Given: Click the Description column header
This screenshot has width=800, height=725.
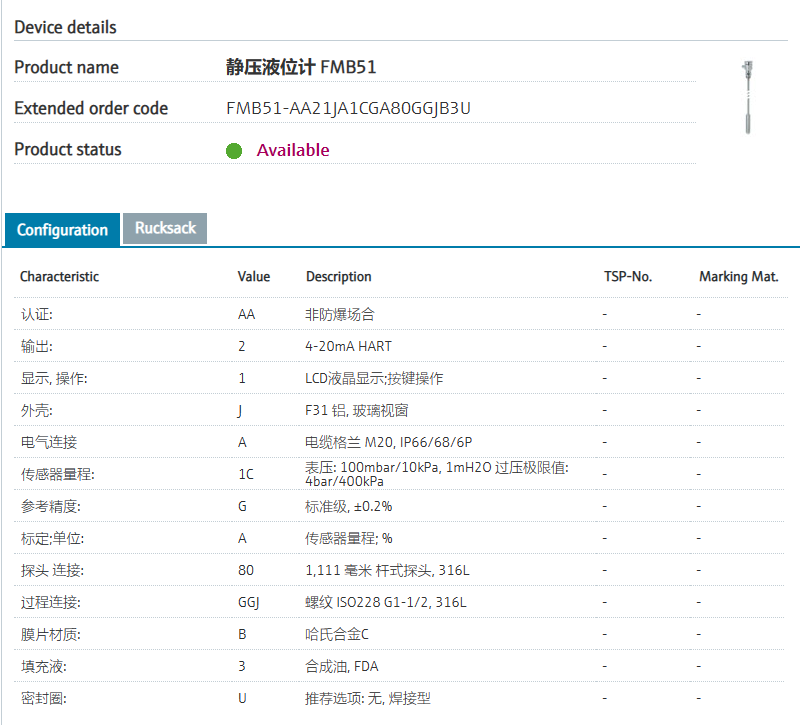Looking at the screenshot, I should tap(338, 277).
